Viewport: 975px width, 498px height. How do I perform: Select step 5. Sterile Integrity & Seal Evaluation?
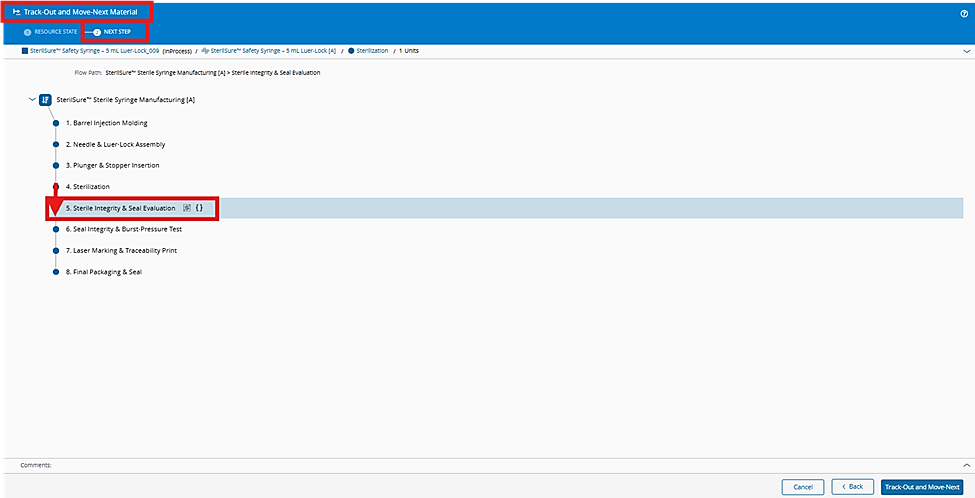tap(121, 208)
